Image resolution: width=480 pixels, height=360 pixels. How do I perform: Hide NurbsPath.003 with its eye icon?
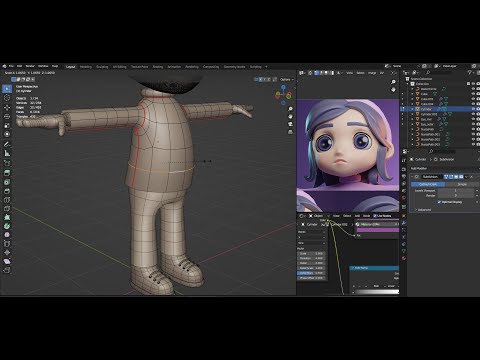tap(473, 144)
